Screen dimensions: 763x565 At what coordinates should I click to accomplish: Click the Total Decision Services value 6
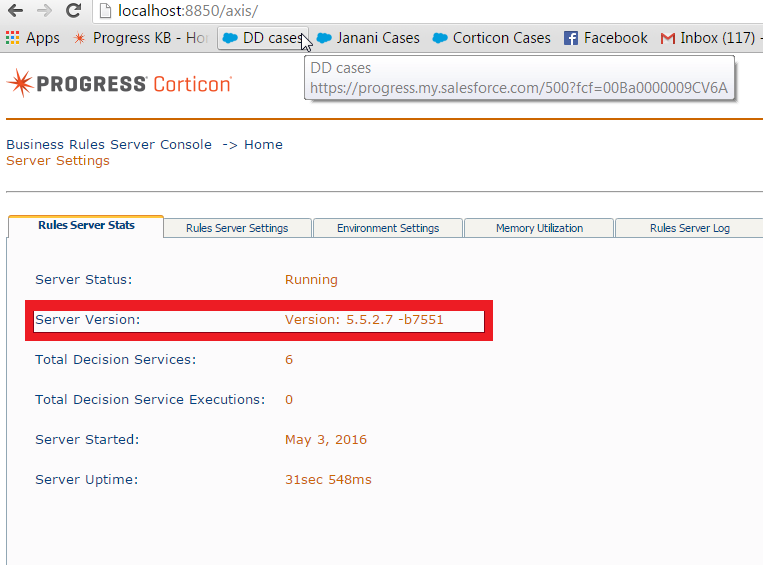[289, 360]
